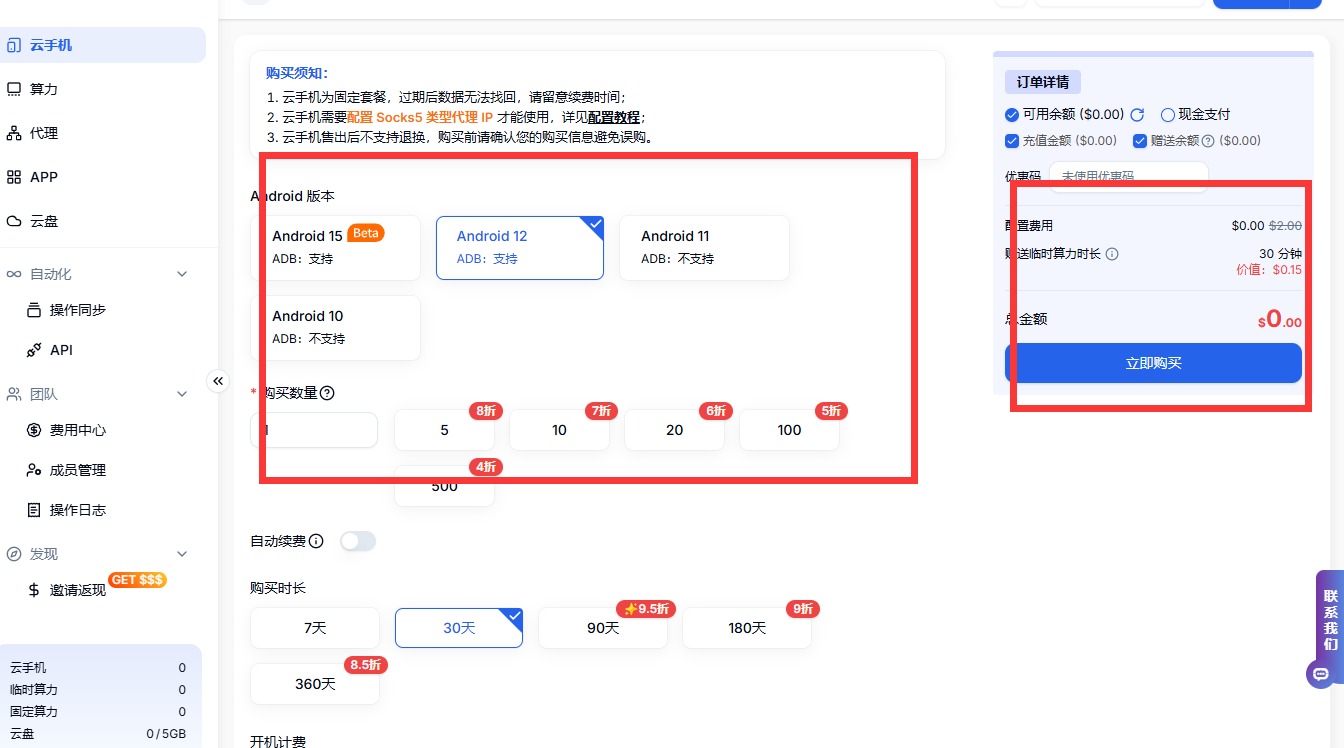This screenshot has height=748, width=1344.
Task: Open the 算力 menu item
Action: (x=44, y=89)
